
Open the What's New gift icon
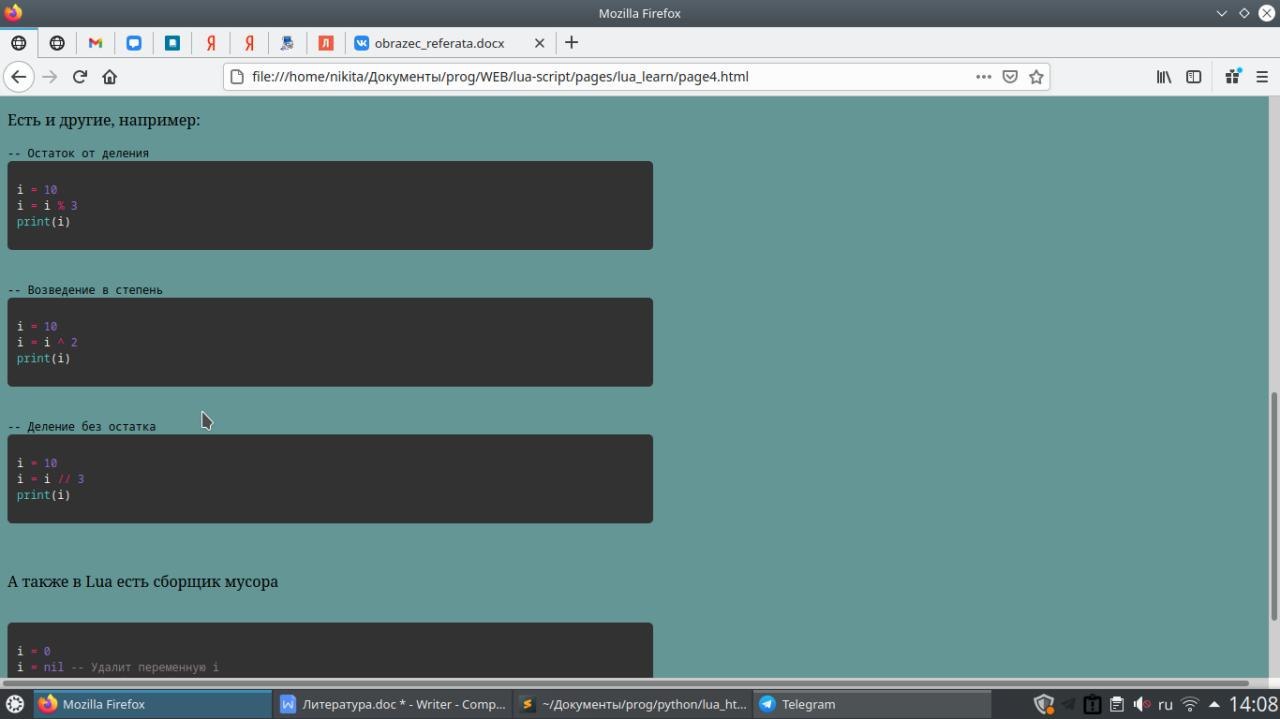tap(1232, 76)
